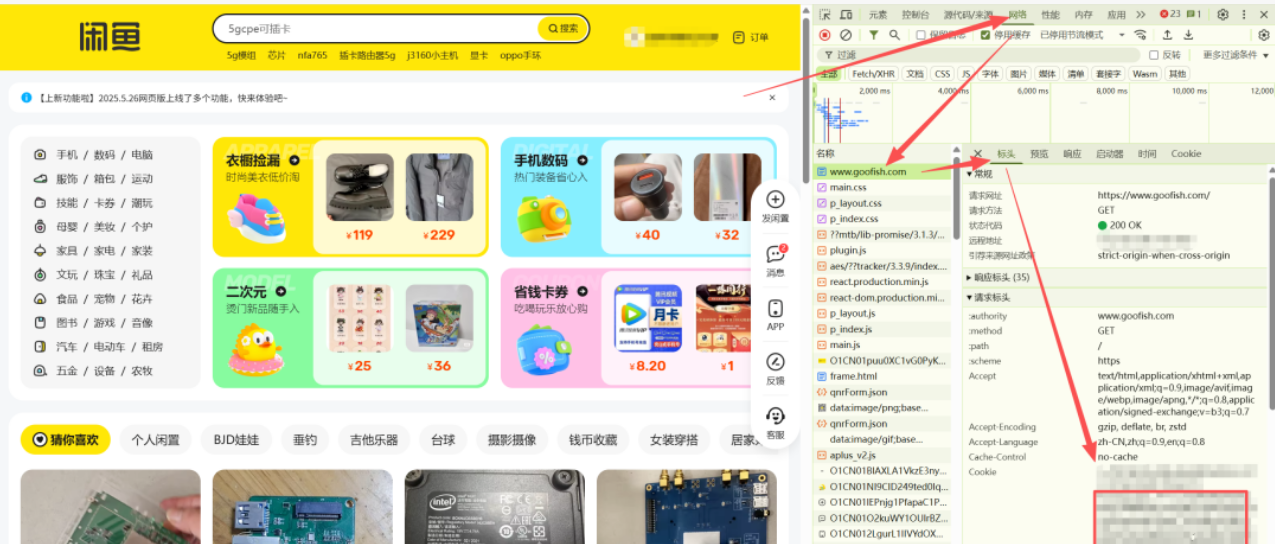Viewport: 1275px width, 544px height.
Task: Open DevTools settings gear in top bar
Action: (x=1223, y=15)
